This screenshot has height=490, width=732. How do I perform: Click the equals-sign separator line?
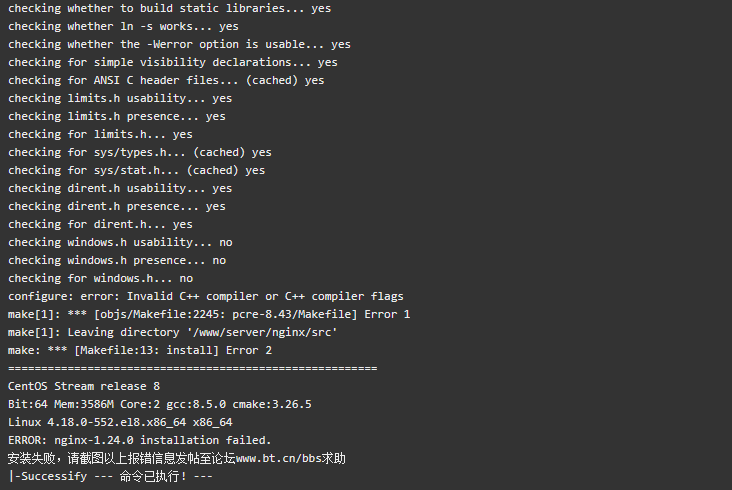tap(192, 369)
